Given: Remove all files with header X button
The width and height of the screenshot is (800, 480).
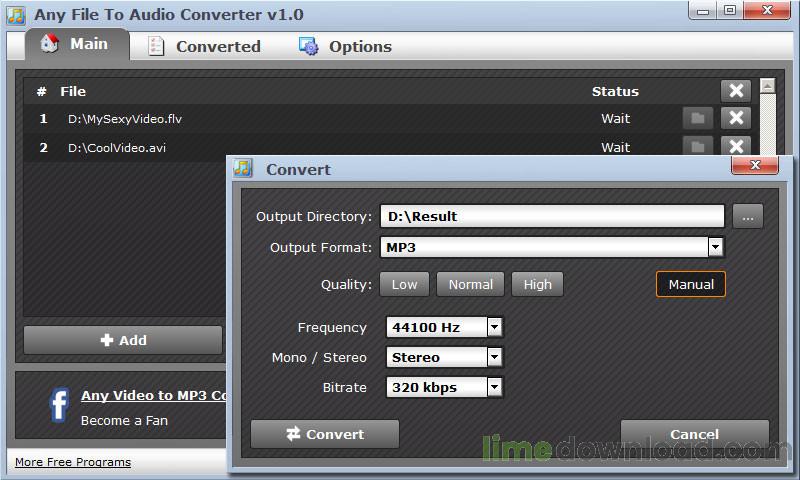Looking at the screenshot, I should [736, 91].
